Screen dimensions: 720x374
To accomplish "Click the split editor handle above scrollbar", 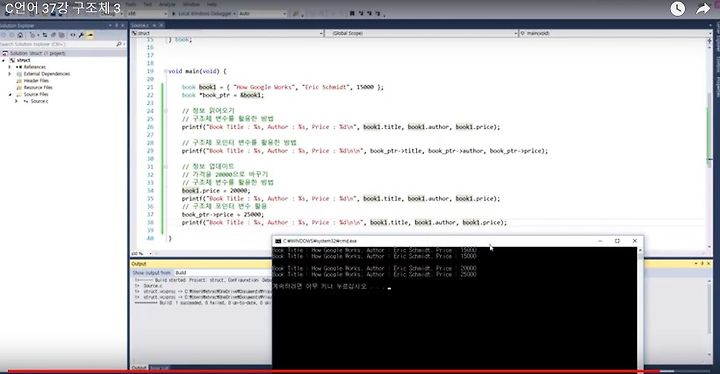I will tap(709, 40).
